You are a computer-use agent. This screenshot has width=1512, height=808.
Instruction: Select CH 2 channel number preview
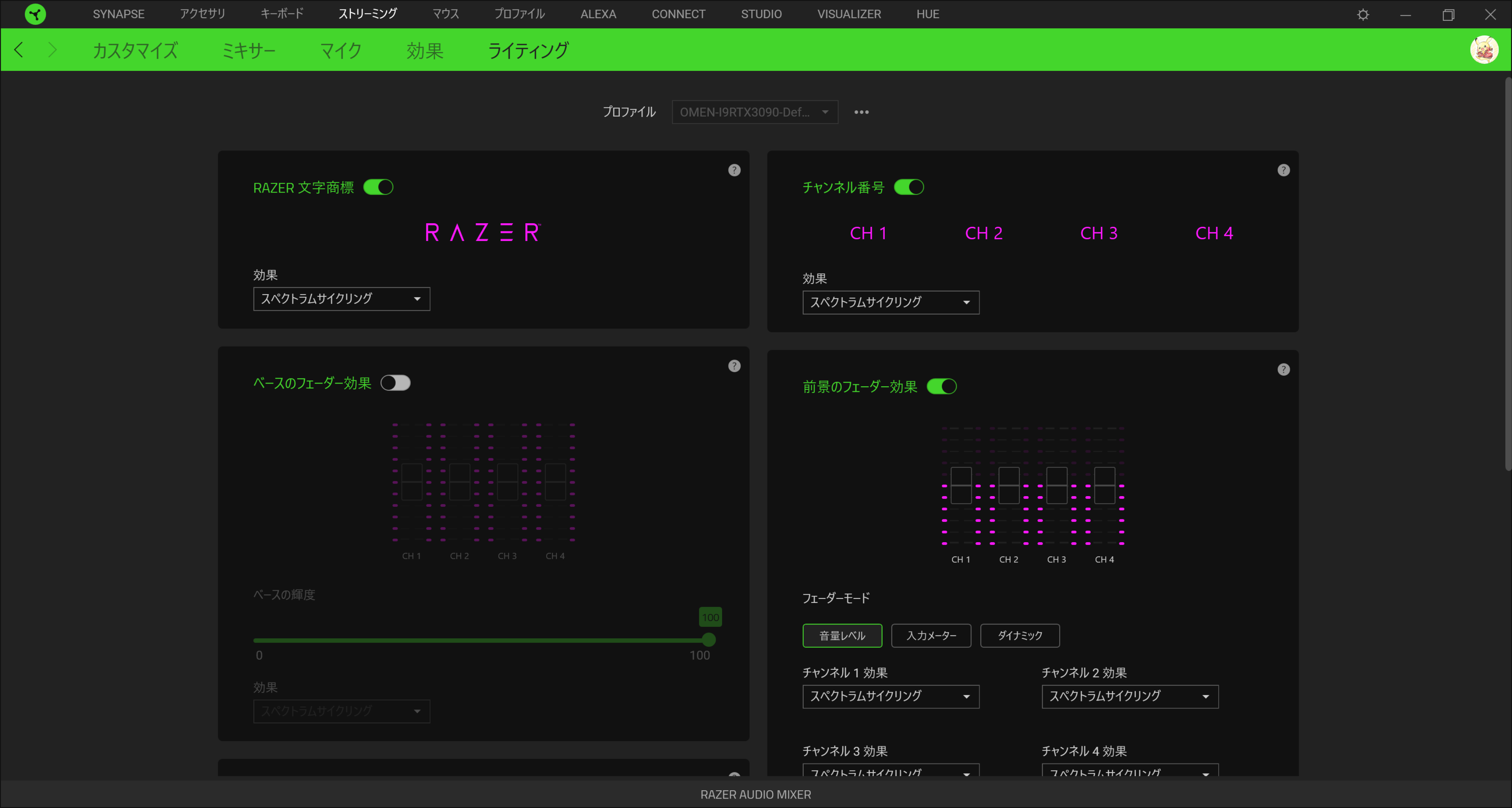coord(984,234)
